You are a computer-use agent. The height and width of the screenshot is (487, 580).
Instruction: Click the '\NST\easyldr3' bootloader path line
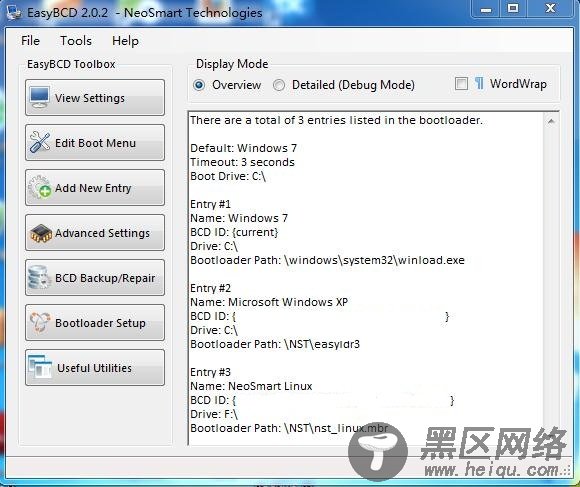(x=275, y=344)
